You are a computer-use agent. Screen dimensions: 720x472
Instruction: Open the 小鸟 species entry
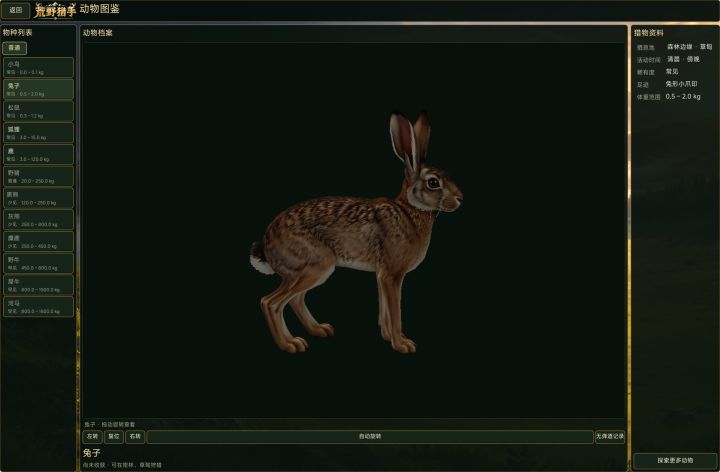tap(39, 67)
